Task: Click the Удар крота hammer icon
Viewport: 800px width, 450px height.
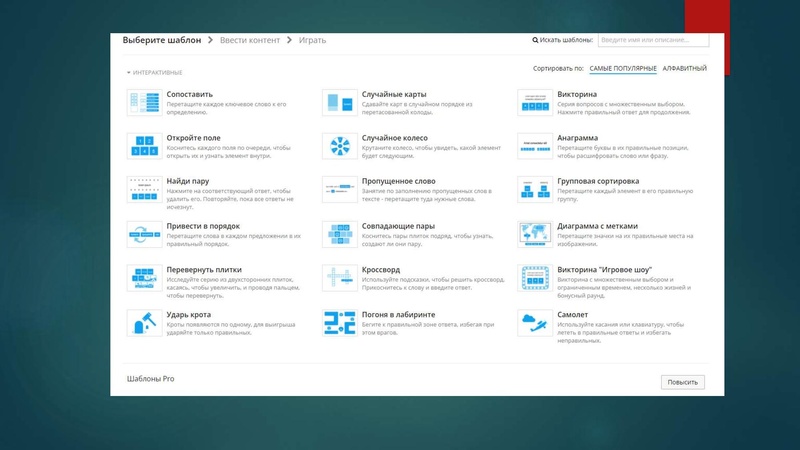Action: 143,321
